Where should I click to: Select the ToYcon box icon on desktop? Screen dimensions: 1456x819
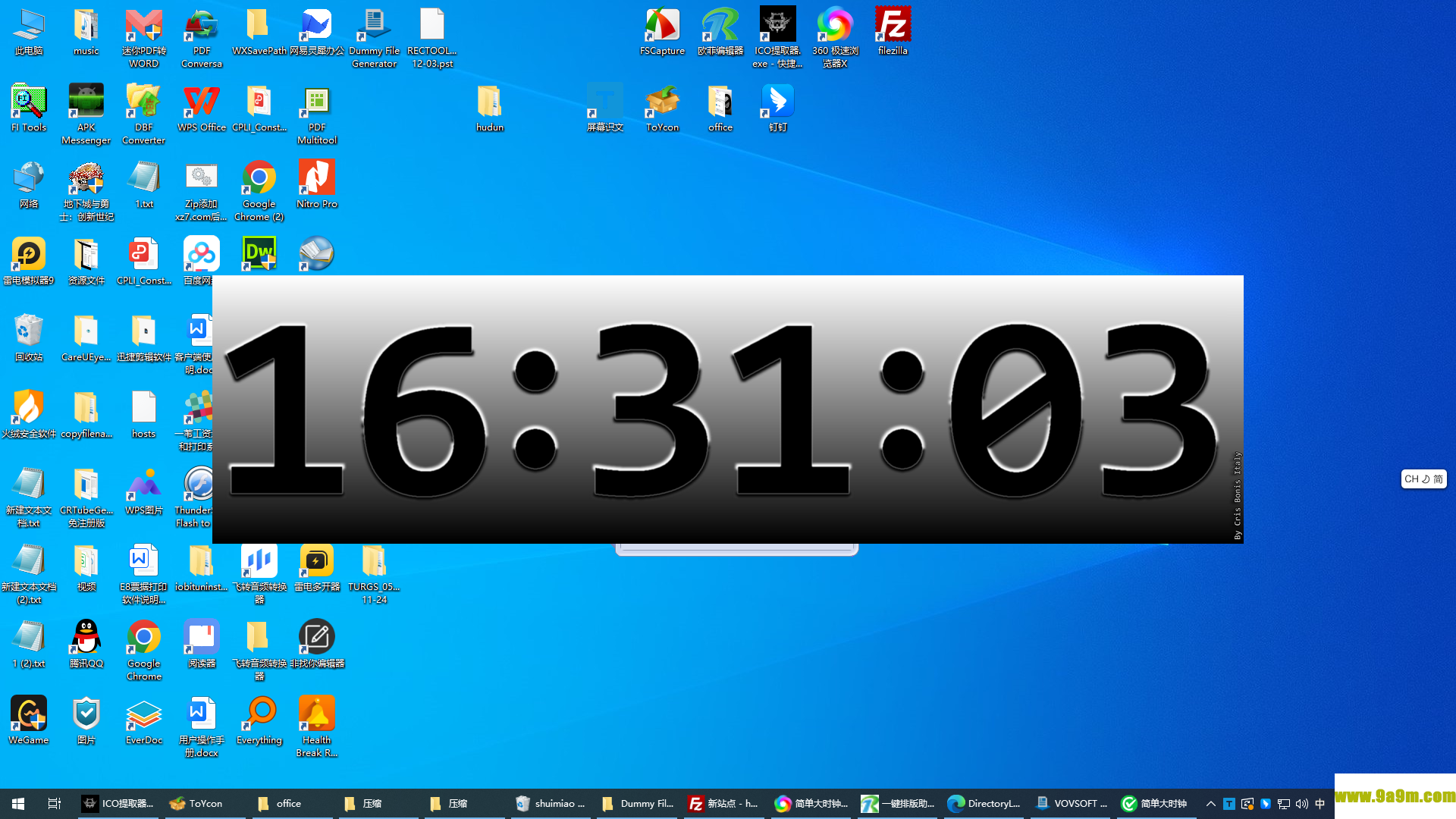[662, 108]
